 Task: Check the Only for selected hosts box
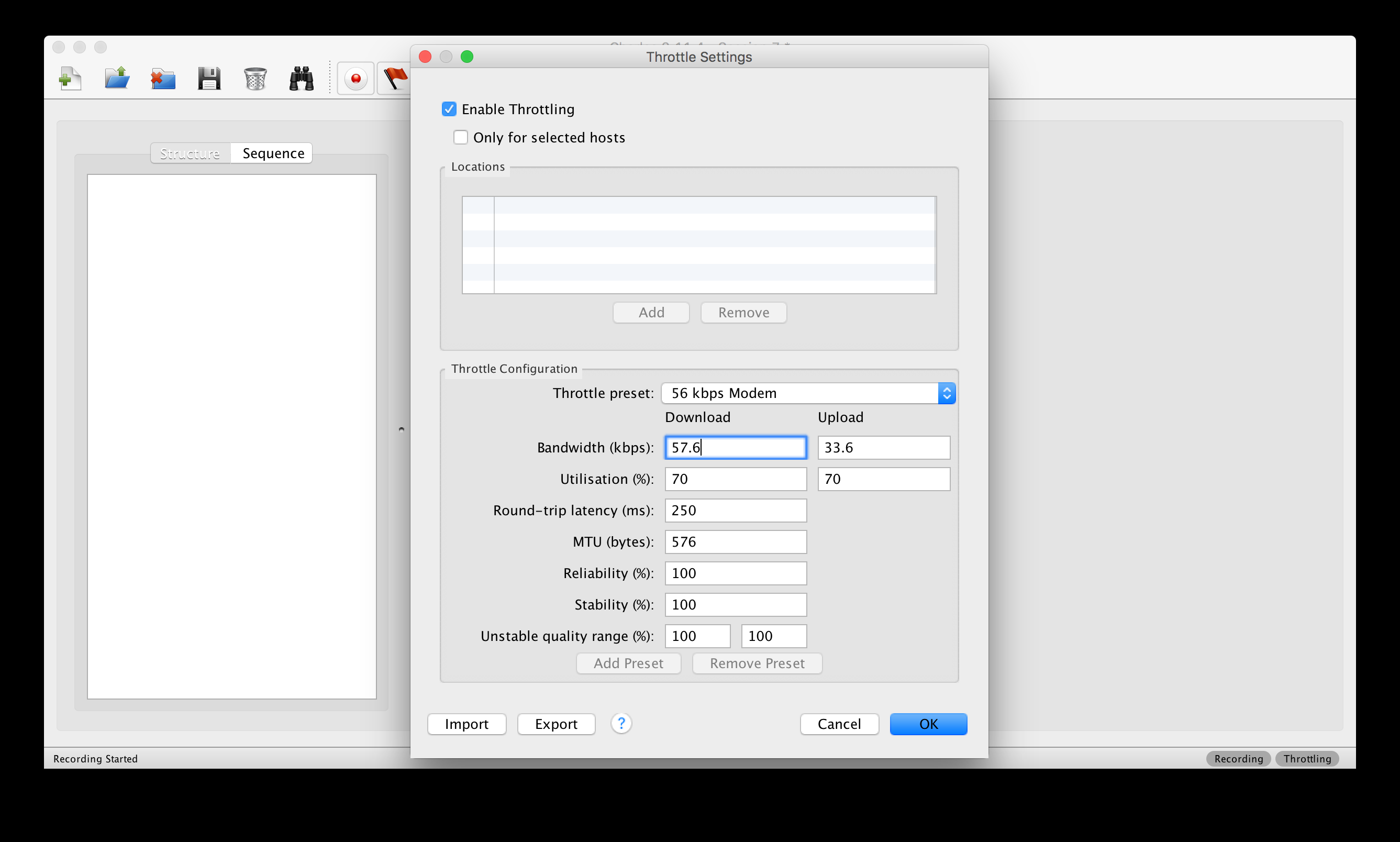(x=460, y=137)
